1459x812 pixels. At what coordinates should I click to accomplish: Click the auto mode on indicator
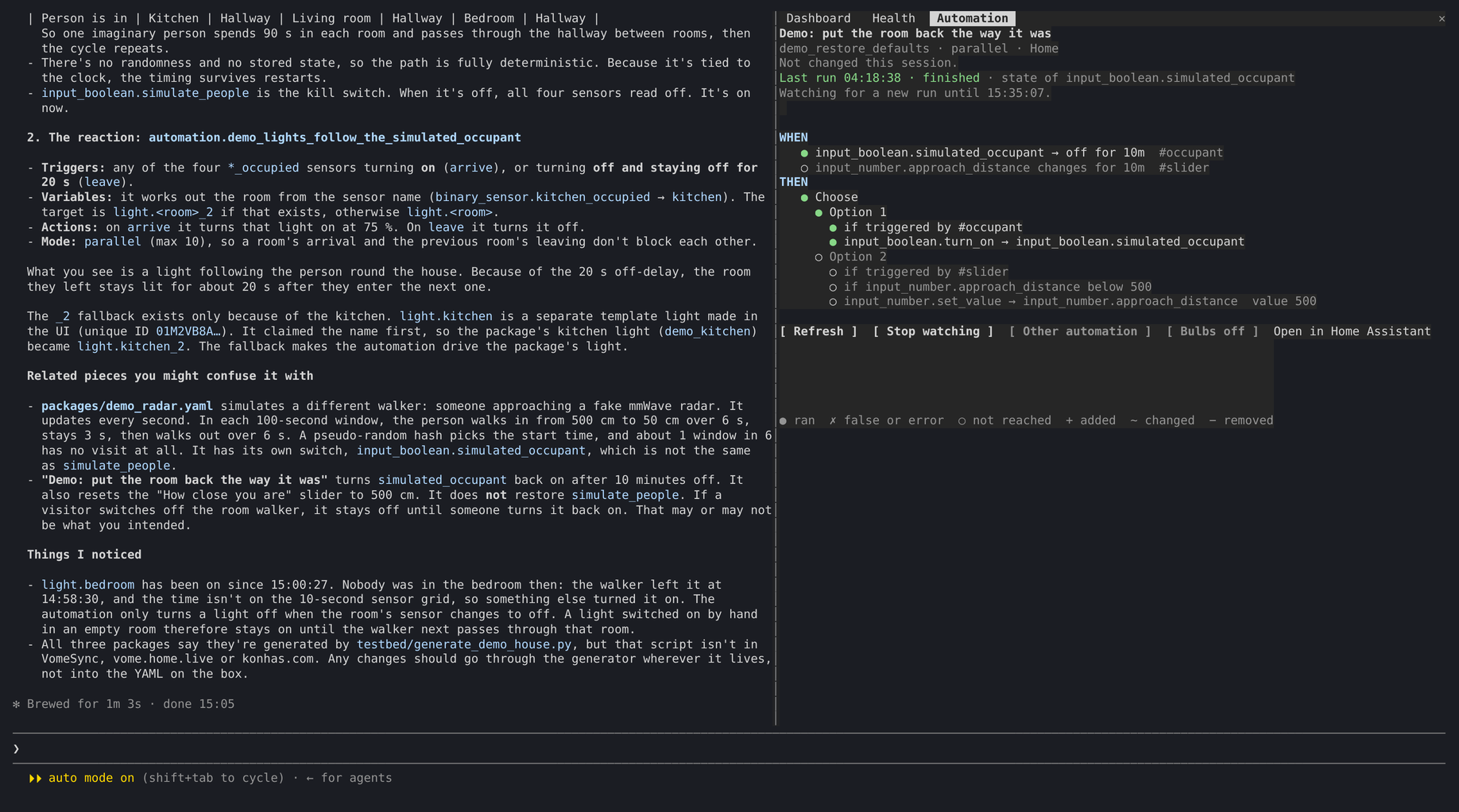(82, 778)
